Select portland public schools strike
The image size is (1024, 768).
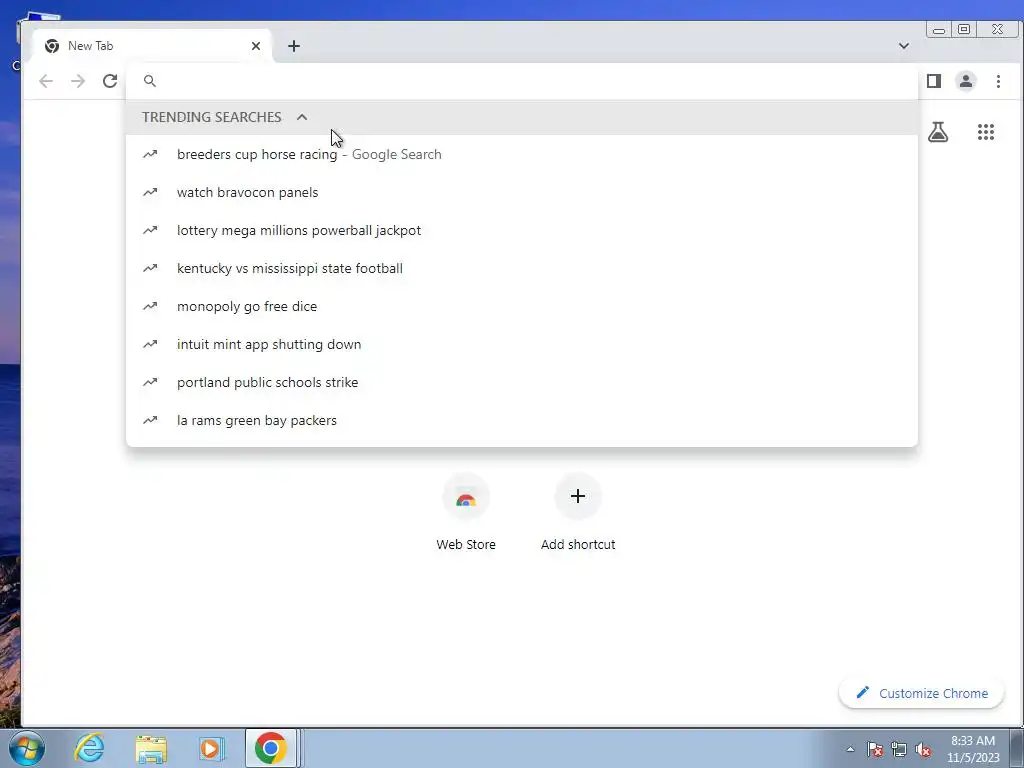(522, 382)
